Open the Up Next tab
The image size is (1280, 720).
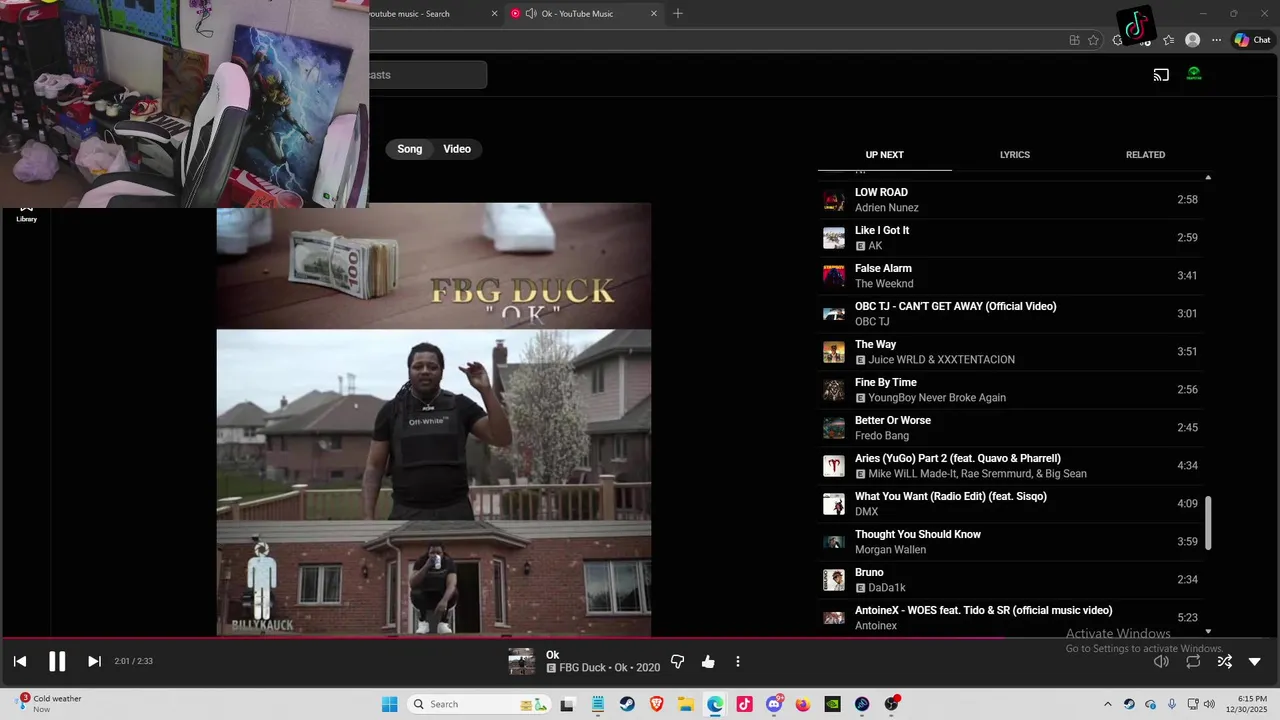[884, 155]
